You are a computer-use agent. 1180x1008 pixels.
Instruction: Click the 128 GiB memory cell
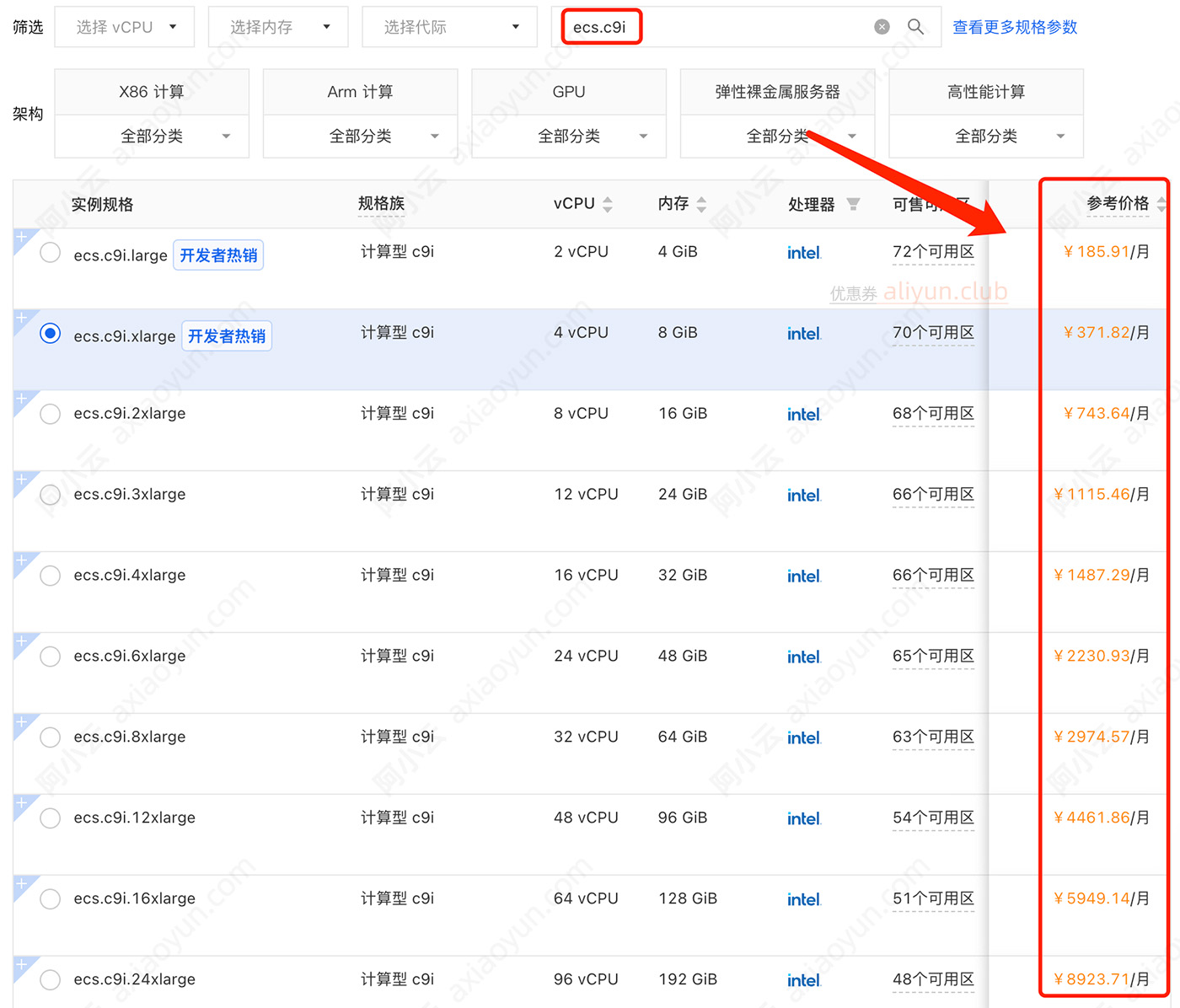[688, 899]
